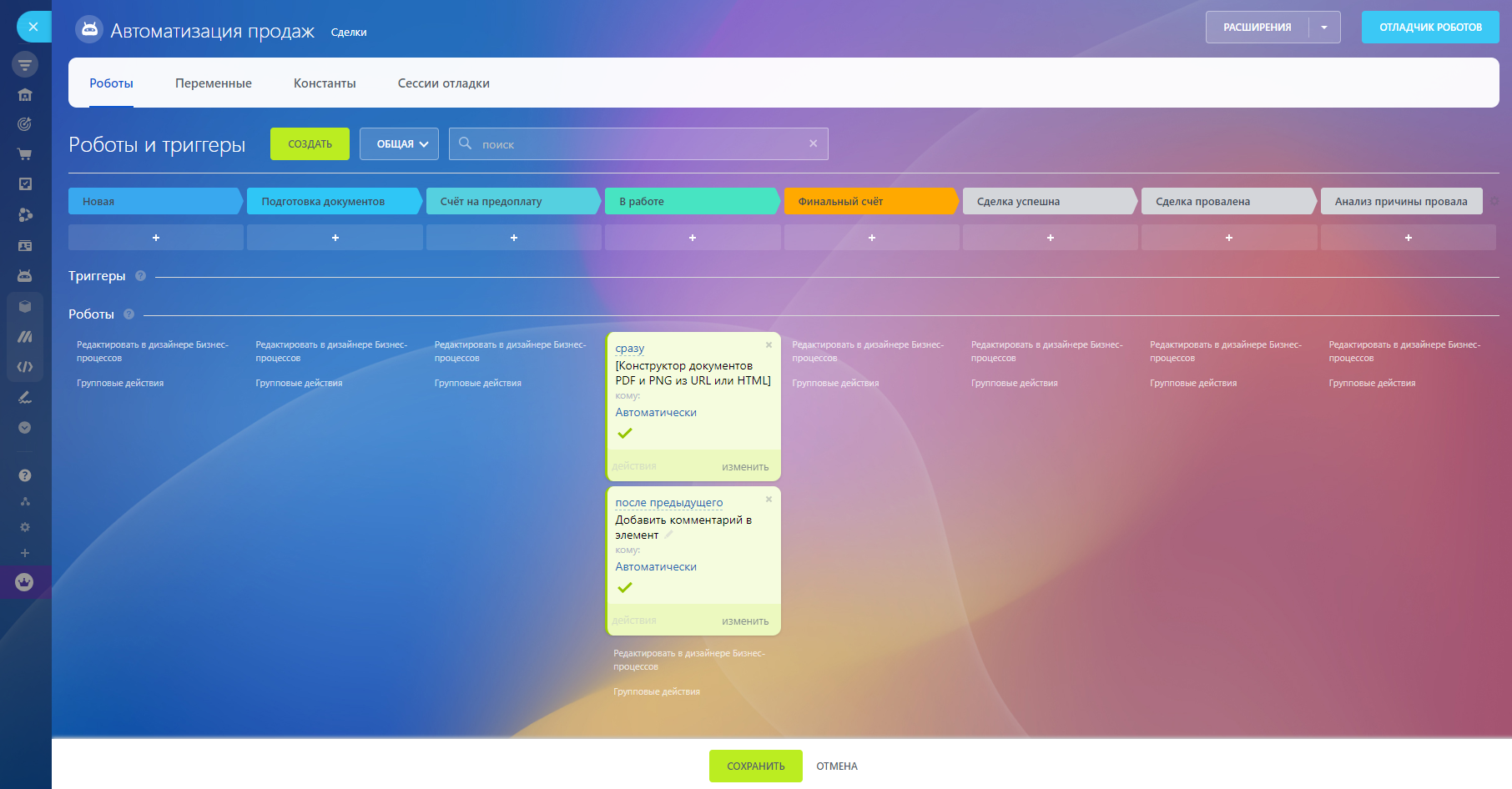Viewport: 1512px width, 789px height.
Task: Switch to the Переменные tab
Action: pos(214,83)
